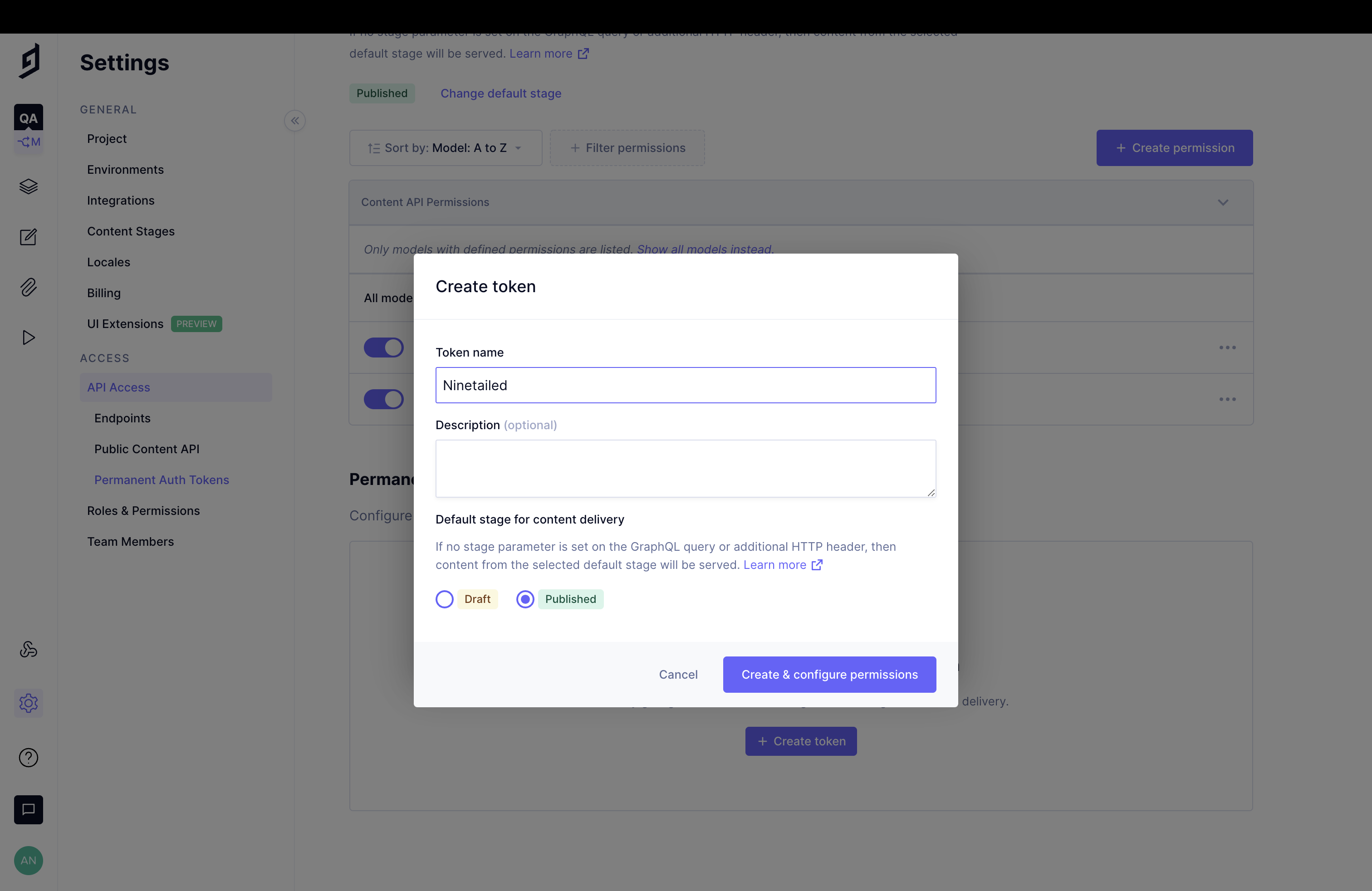This screenshot has height=891, width=1372.
Task: Open Learn more link in dialog
Action: coord(774,565)
